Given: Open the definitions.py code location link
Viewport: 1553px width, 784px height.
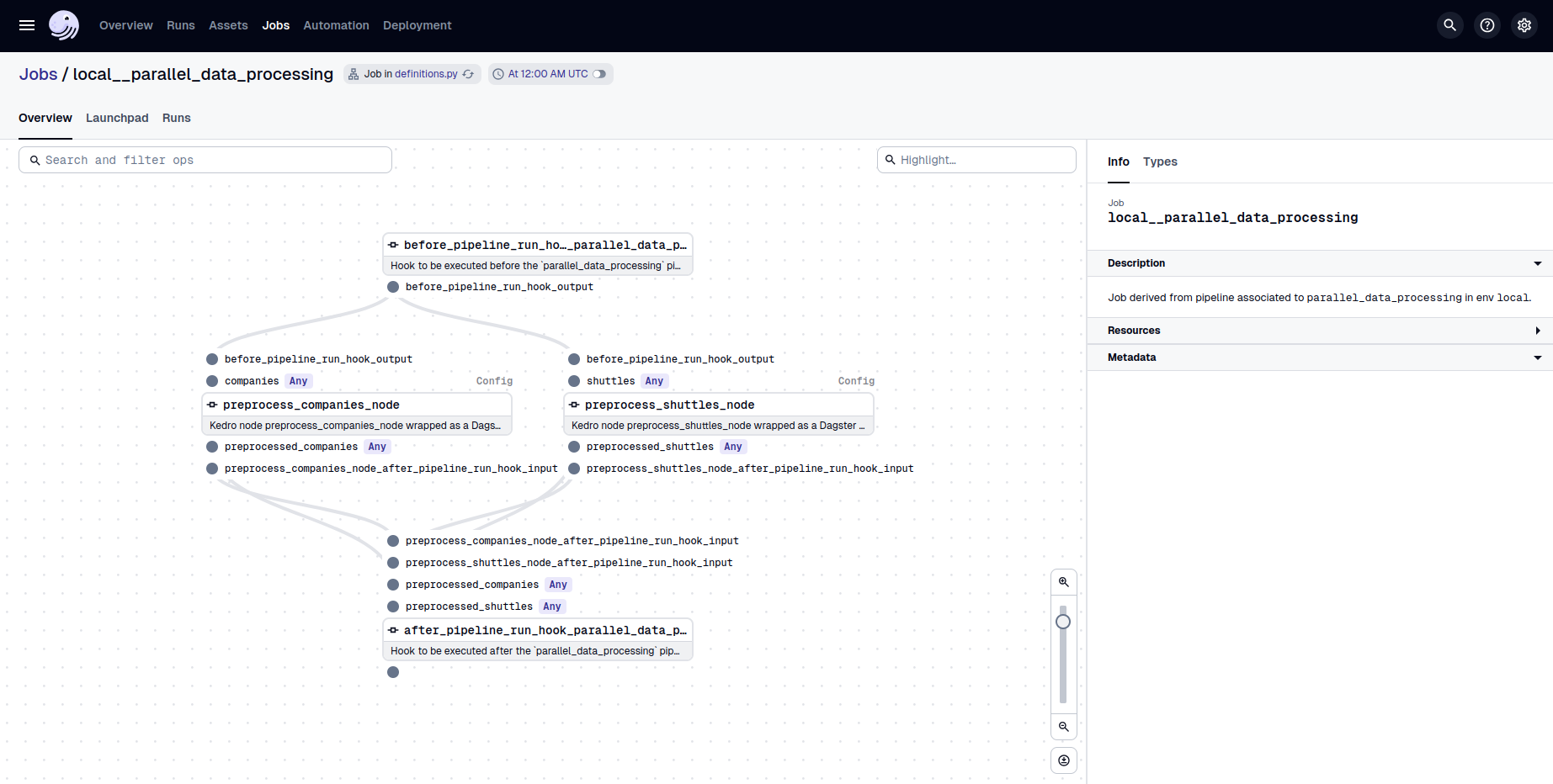Looking at the screenshot, I should [x=426, y=74].
